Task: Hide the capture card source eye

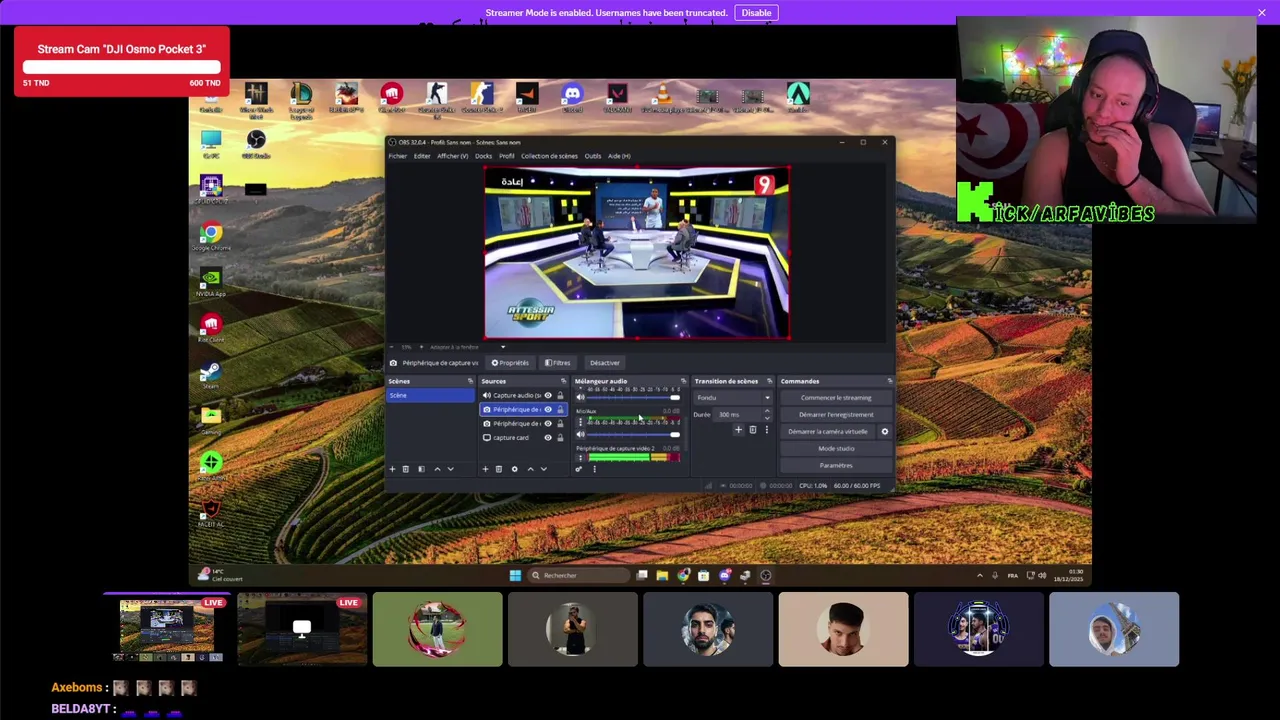Action: [547, 437]
